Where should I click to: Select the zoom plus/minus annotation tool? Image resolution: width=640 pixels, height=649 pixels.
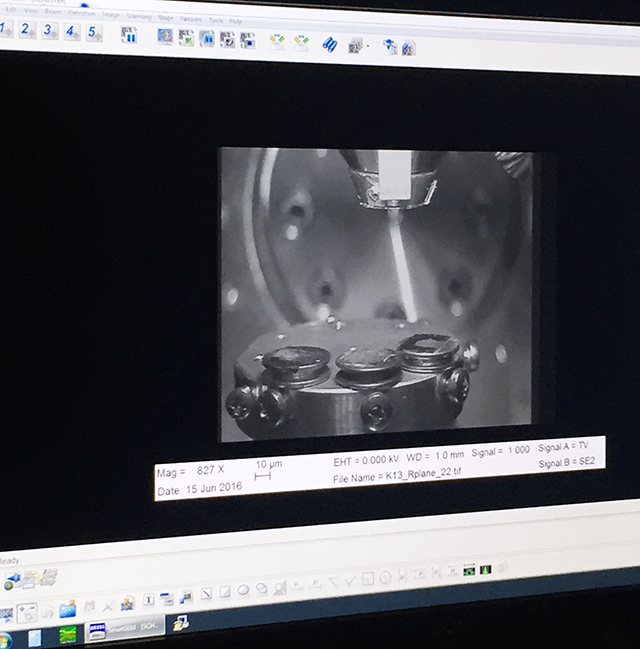[x=27, y=611]
